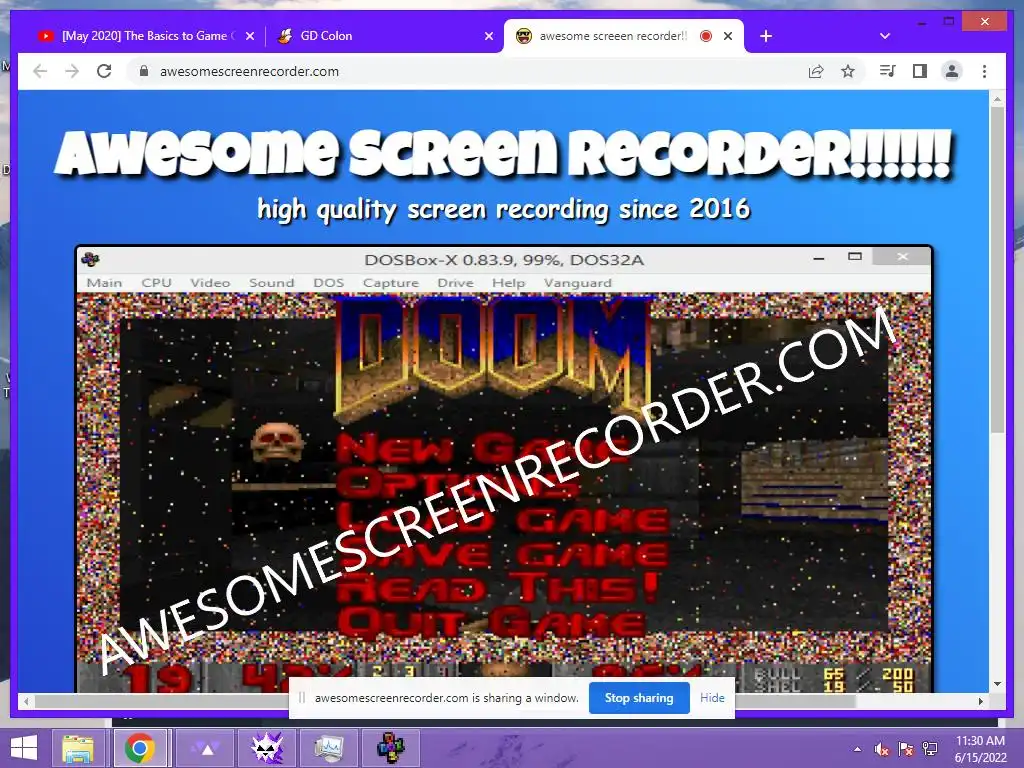Viewport: 1024px width, 768px height.
Task: Close the GD Colon tab
Action: [488, 36]
